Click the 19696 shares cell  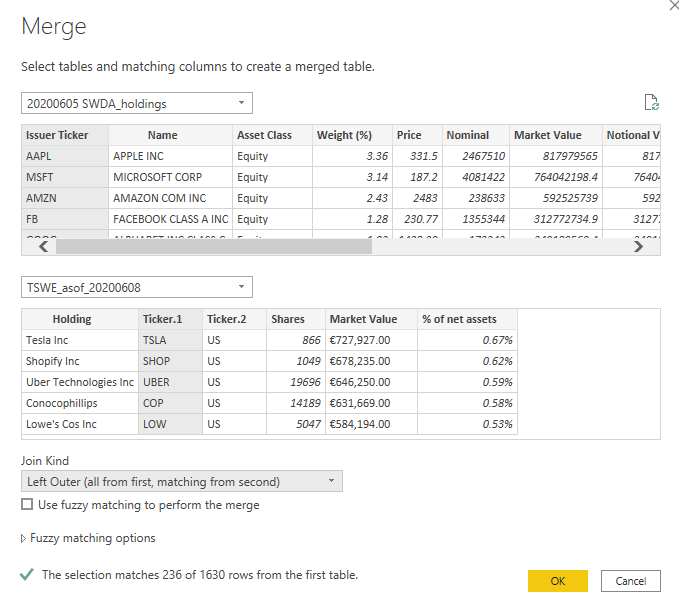click(296, 382)
